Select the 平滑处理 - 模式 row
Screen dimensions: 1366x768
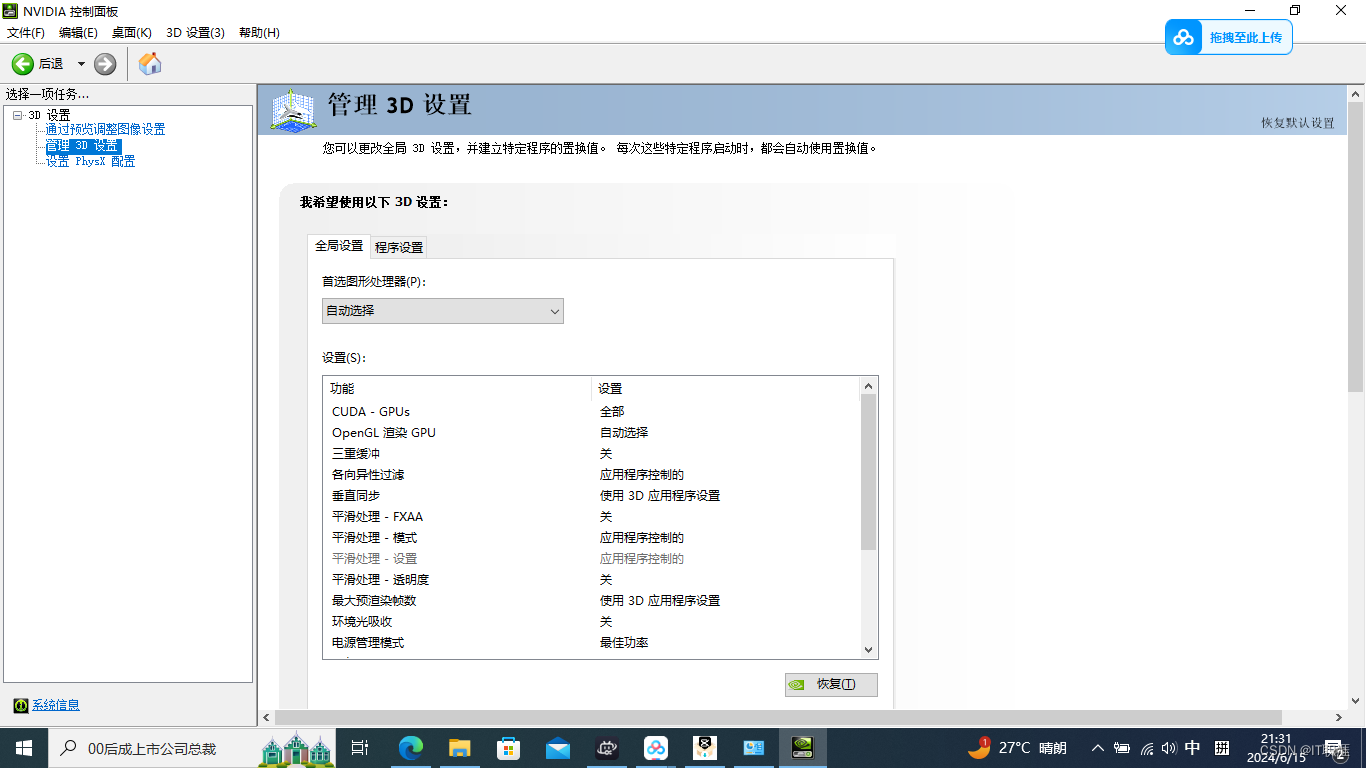coord(590,538)
